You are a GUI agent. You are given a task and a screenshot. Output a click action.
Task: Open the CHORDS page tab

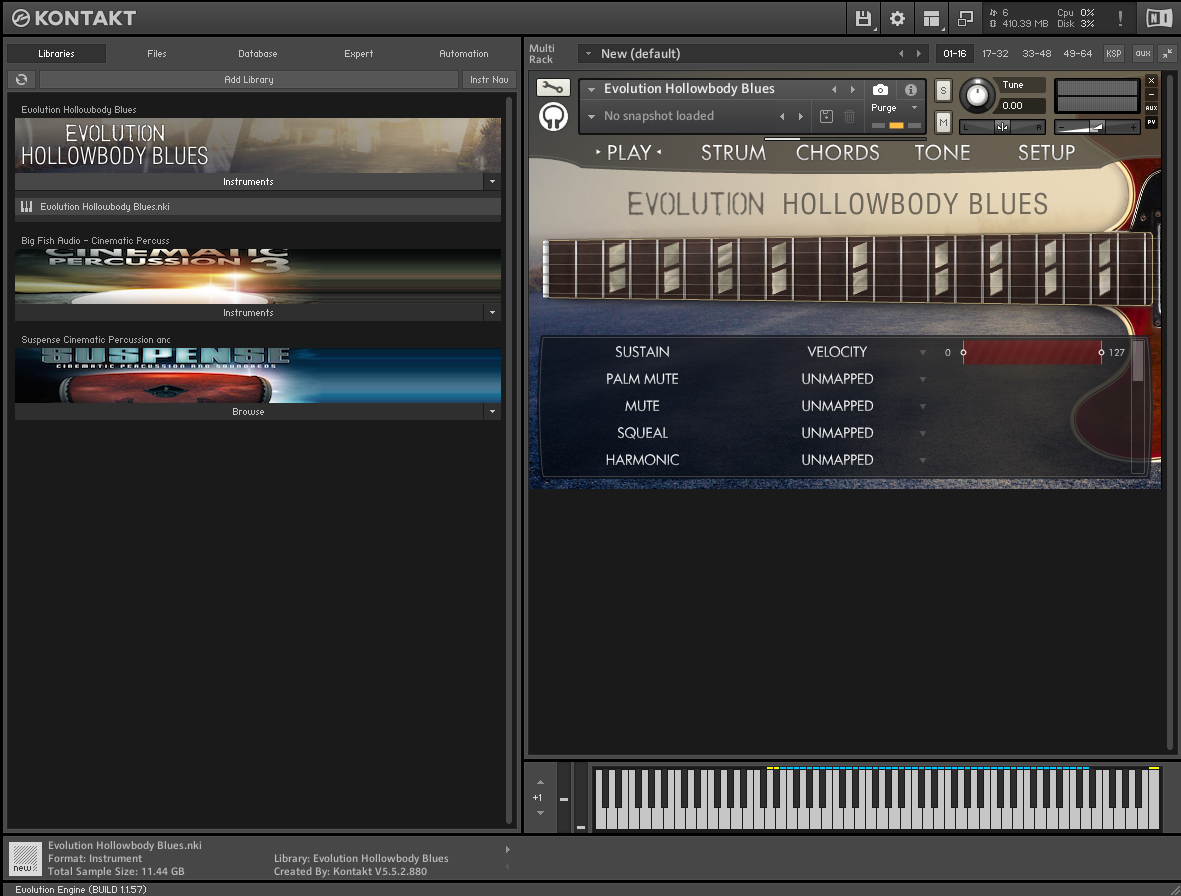(838, 153)
